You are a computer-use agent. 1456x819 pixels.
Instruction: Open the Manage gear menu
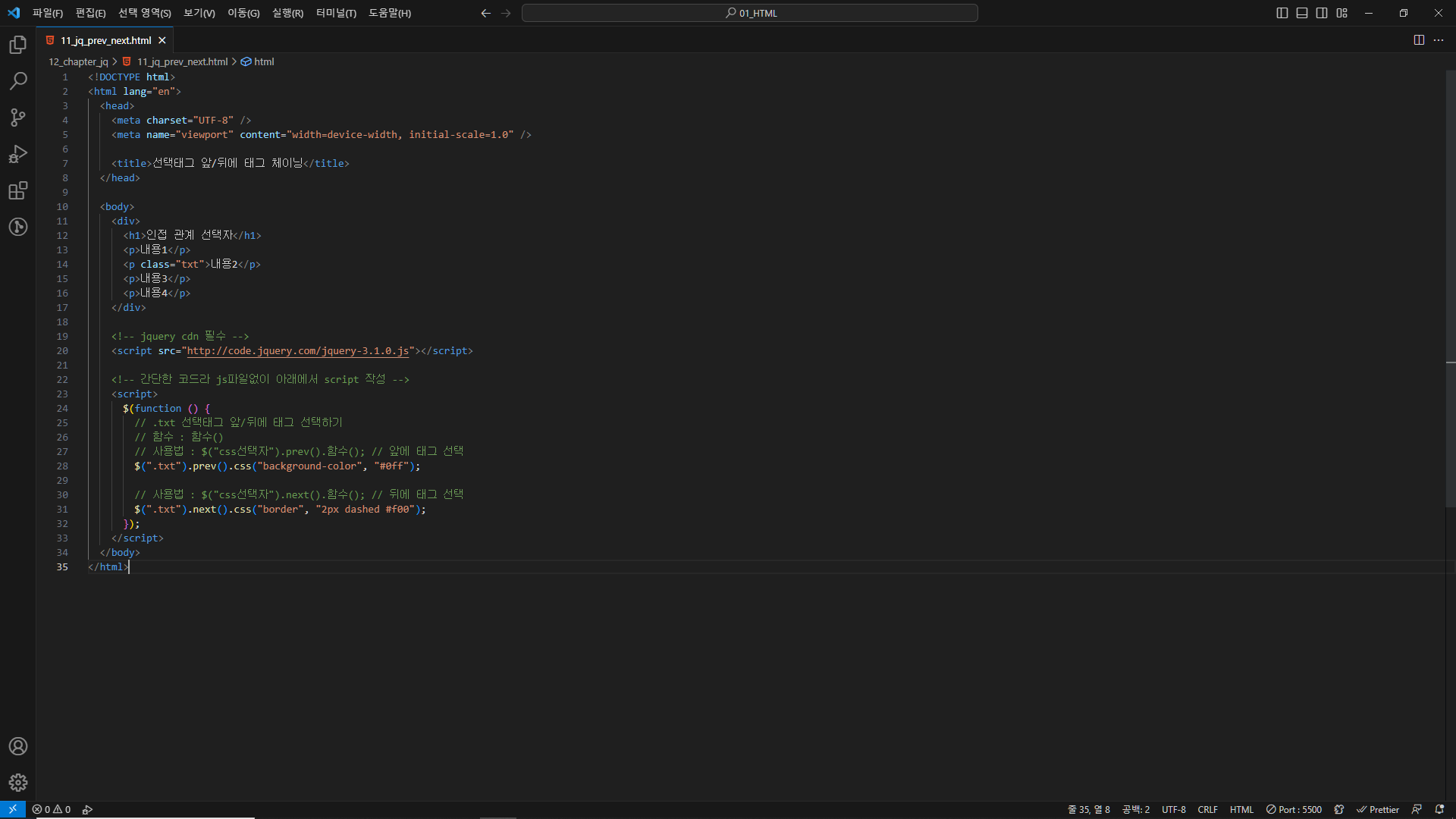tap(18, 783)
